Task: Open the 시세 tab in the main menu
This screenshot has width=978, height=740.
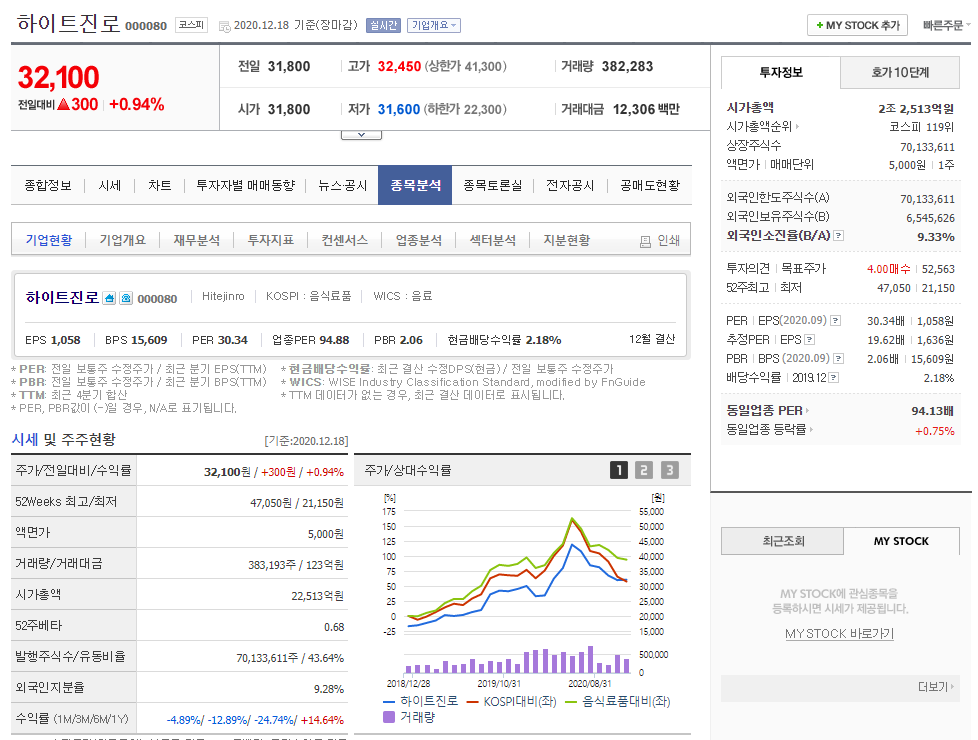Action: [x=110, y=185]
